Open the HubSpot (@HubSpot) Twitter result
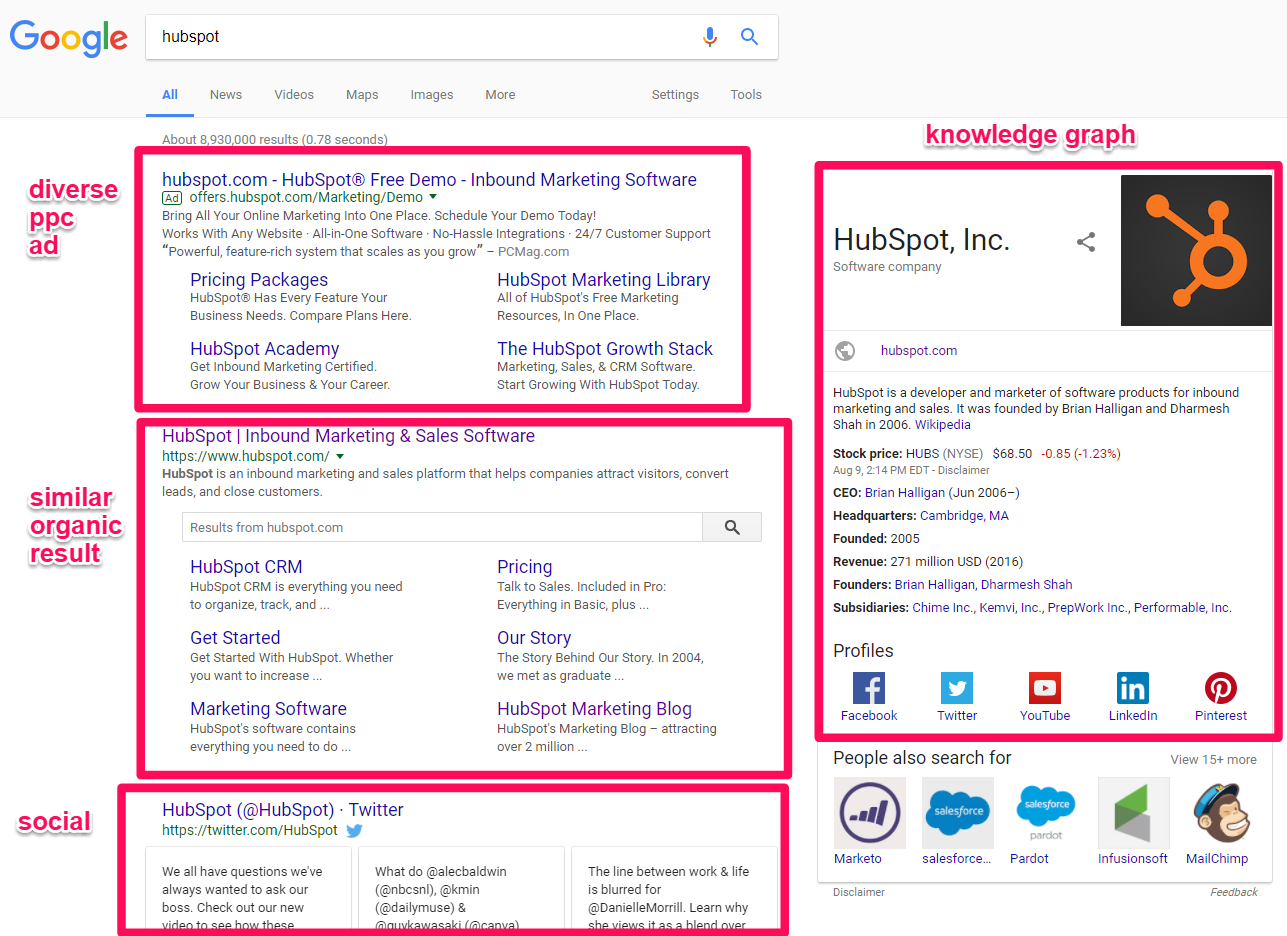This screenshot has height=936, width=1287. tap(283, 810)
